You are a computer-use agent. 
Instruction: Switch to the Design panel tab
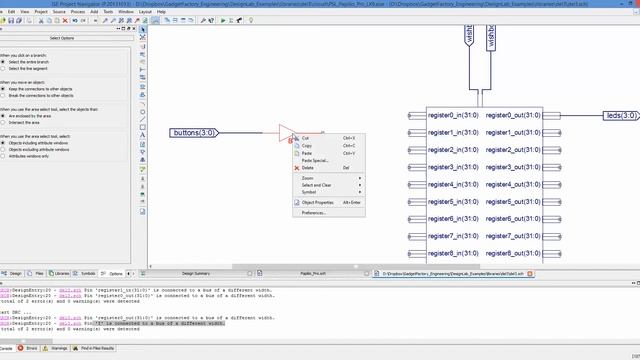[12, 273]
